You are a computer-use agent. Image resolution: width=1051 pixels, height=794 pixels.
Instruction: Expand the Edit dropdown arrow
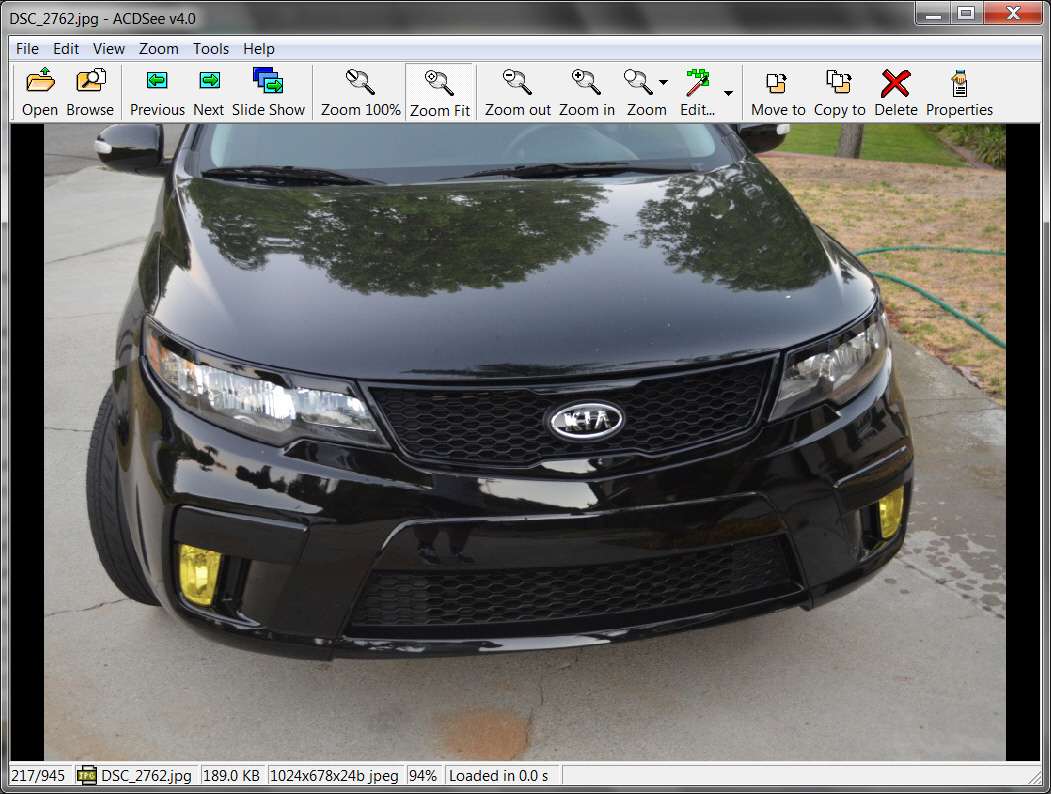point(729,93)
